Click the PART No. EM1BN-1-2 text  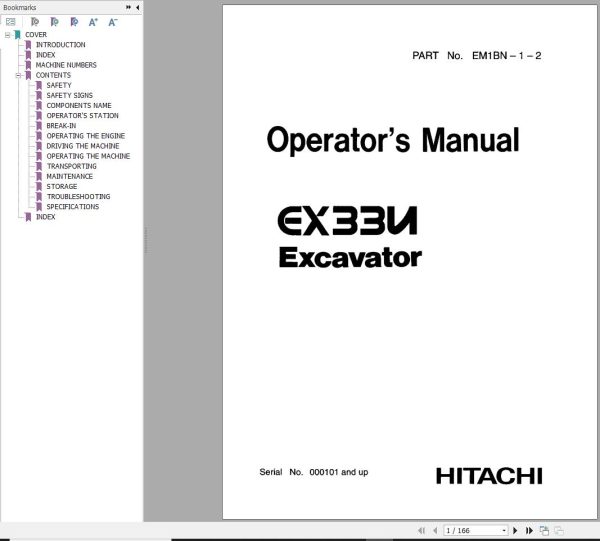[476, 56]
